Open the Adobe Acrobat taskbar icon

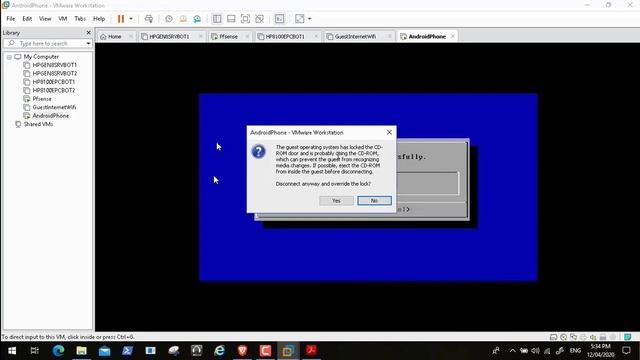coord(311,351)
